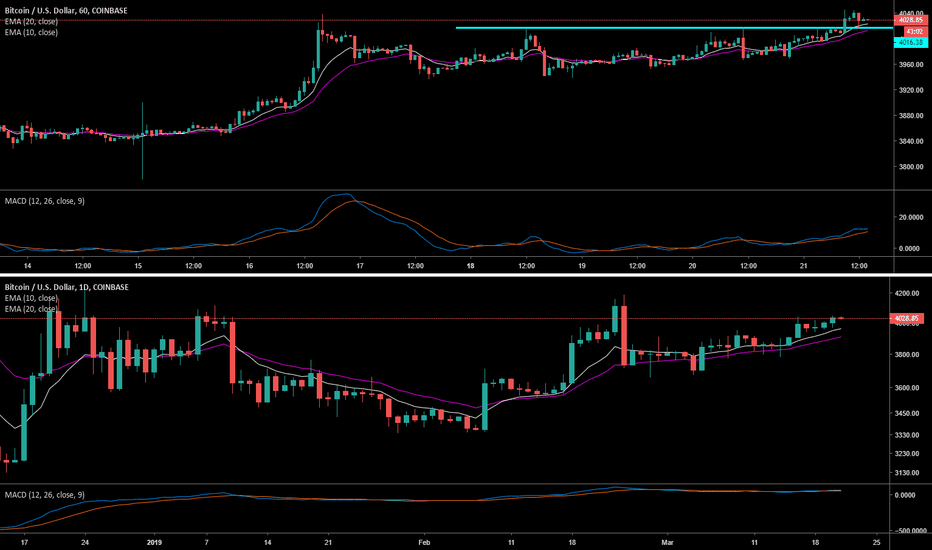
Task: Select 'EMA (20, close)' legend on daily chart
Action: click(31, 309)
